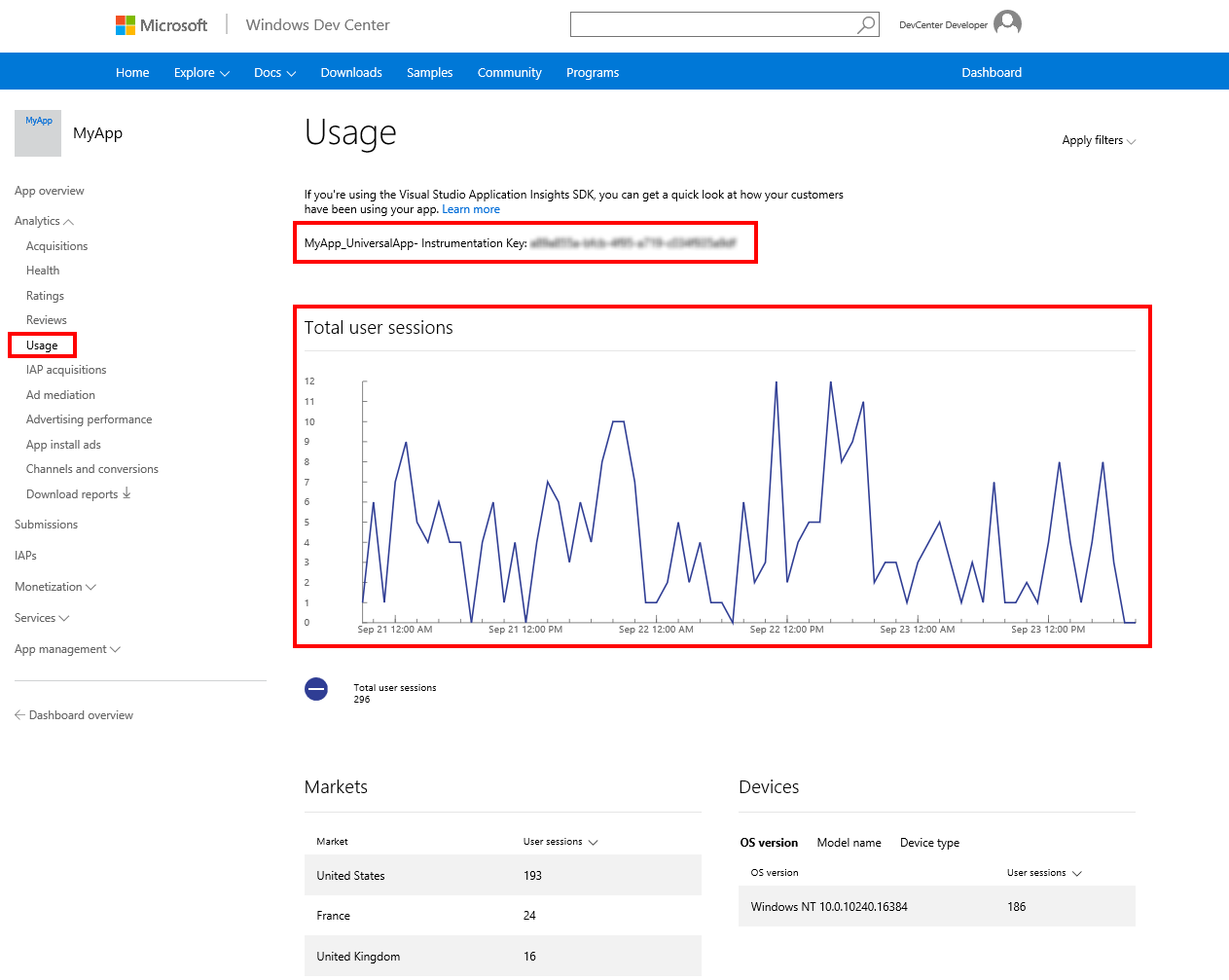Open App install ads page
This screenshot has height=980, width=1229.
coord(63,445)
